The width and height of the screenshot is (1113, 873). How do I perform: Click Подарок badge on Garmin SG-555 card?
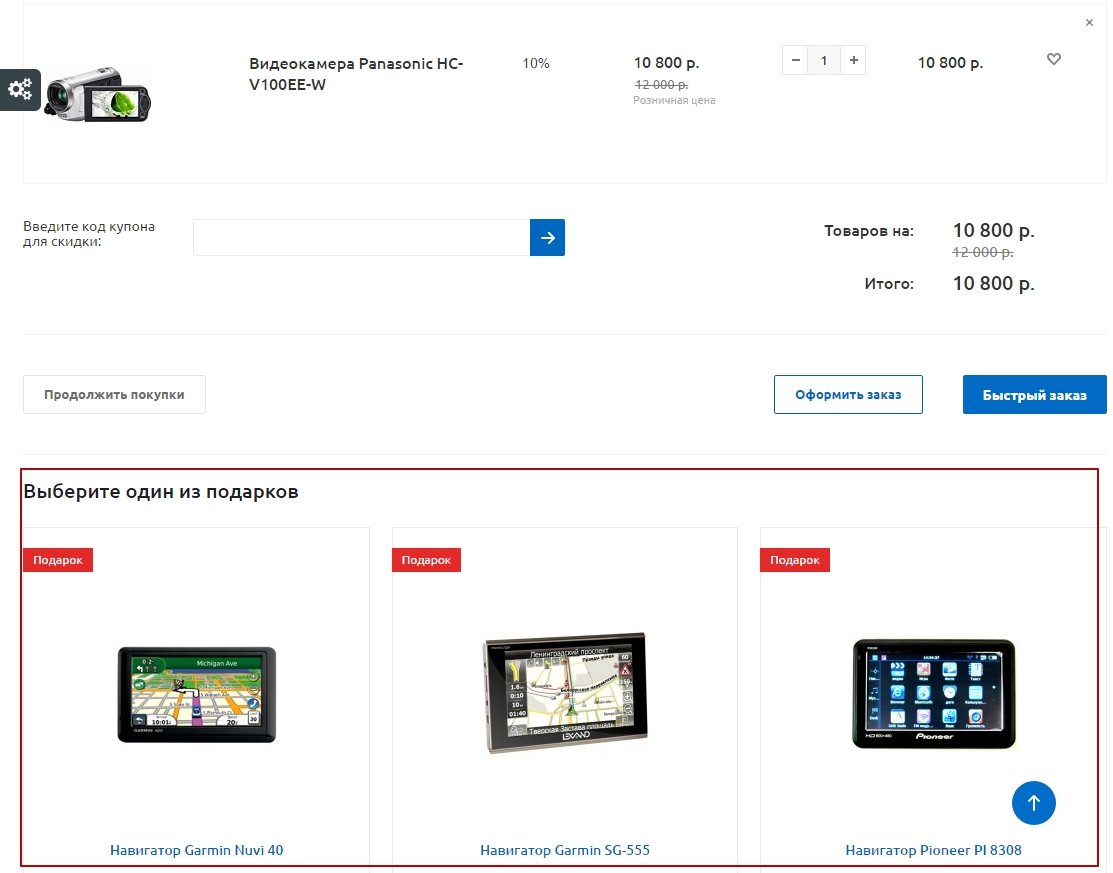427,560
